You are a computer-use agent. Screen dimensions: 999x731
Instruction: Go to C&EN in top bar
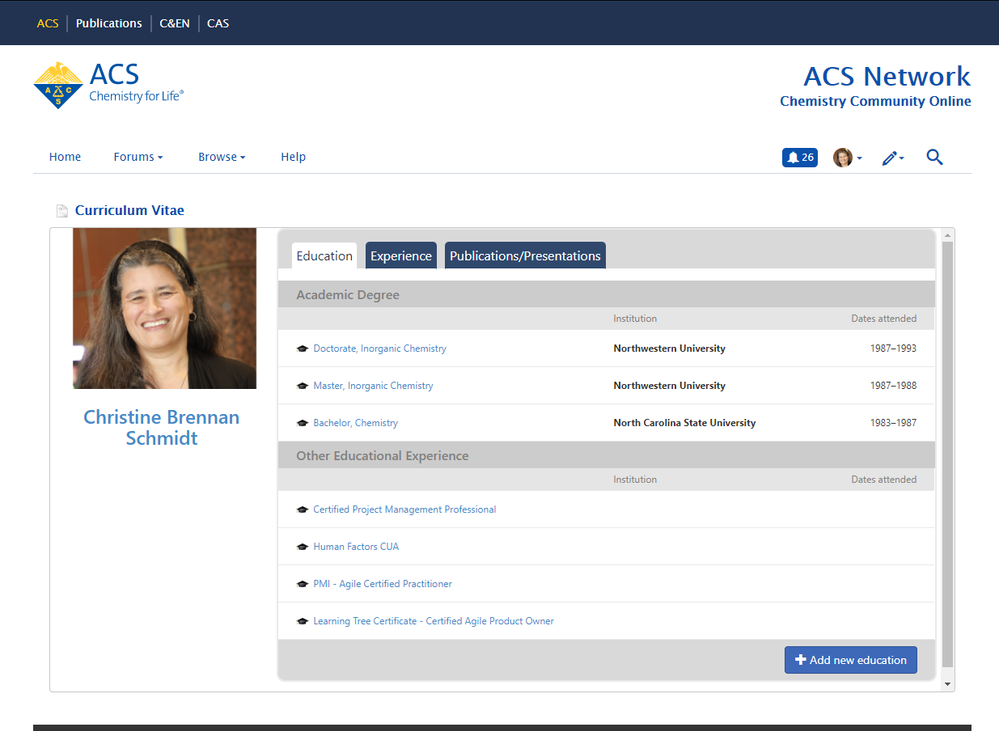point(175,23)
